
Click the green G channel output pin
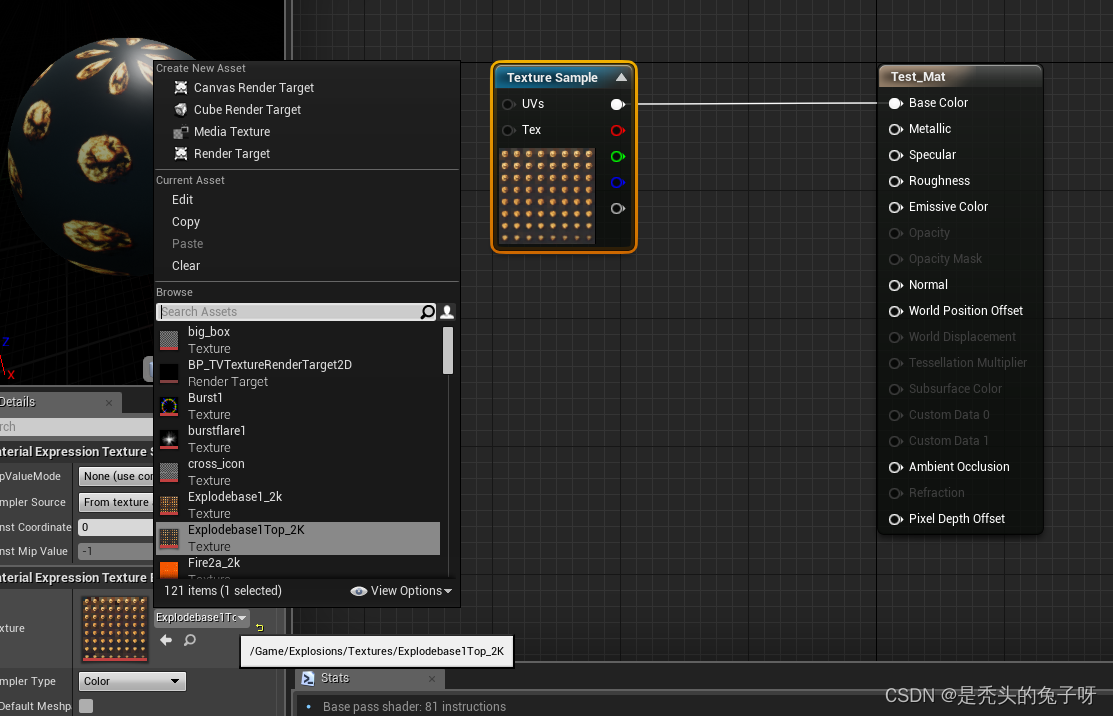coord(617,156)
